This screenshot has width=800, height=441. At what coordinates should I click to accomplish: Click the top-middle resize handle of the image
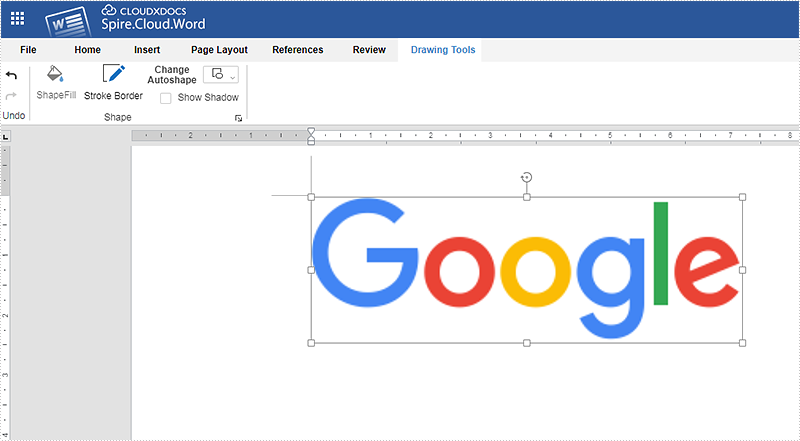(527, 197)
